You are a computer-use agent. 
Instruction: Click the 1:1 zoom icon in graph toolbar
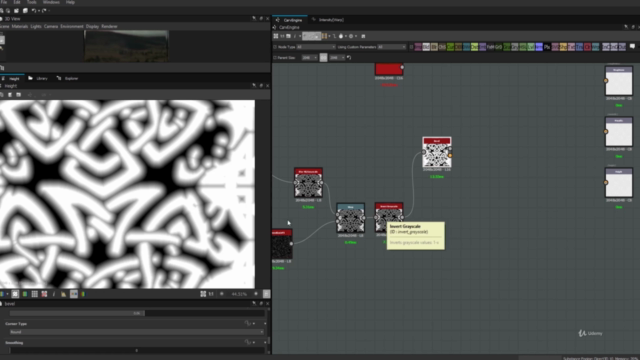pos(282,36)
